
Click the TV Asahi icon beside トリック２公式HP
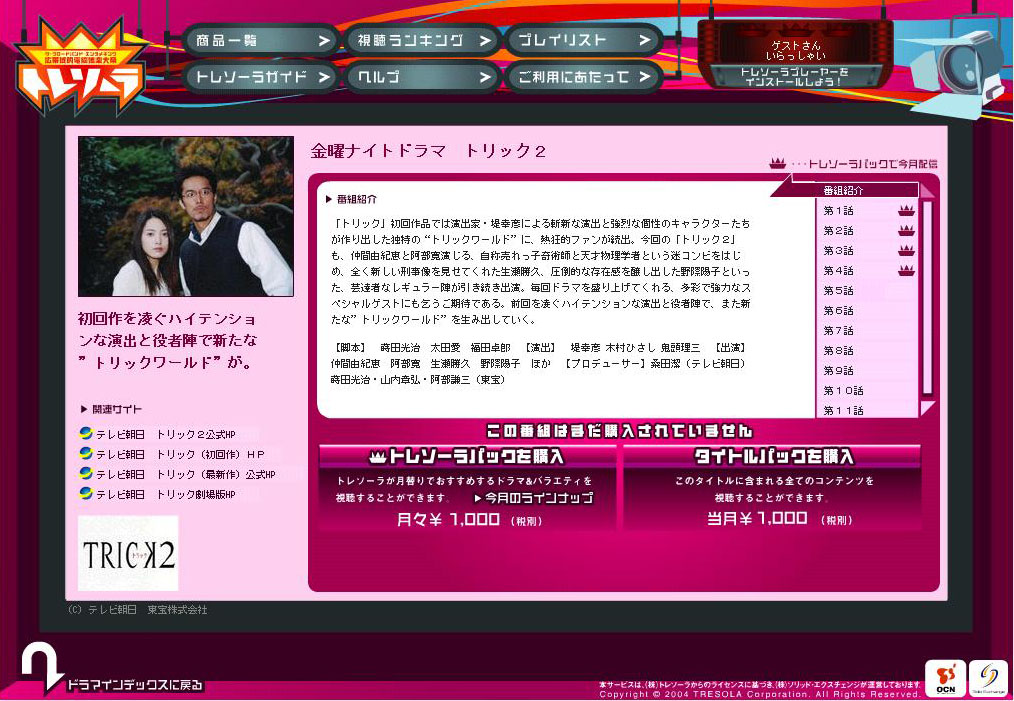(85, 433)
